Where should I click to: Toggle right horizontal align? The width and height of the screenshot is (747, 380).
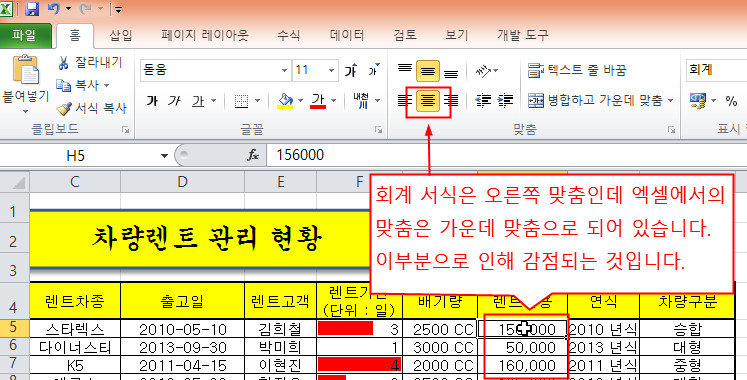[x=451, y=100]
